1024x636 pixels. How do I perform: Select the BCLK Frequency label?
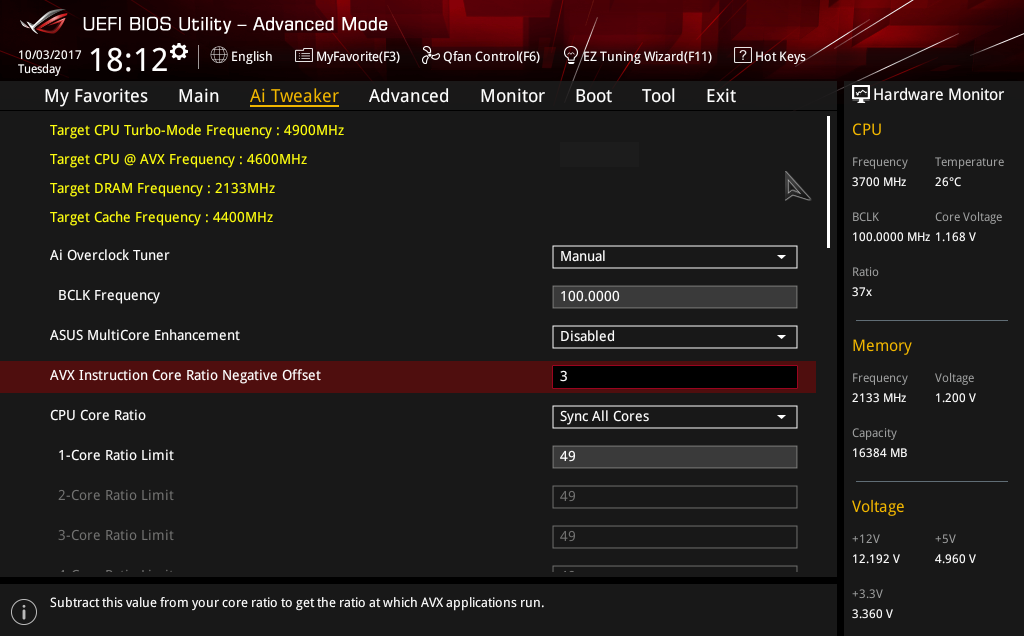109,295
